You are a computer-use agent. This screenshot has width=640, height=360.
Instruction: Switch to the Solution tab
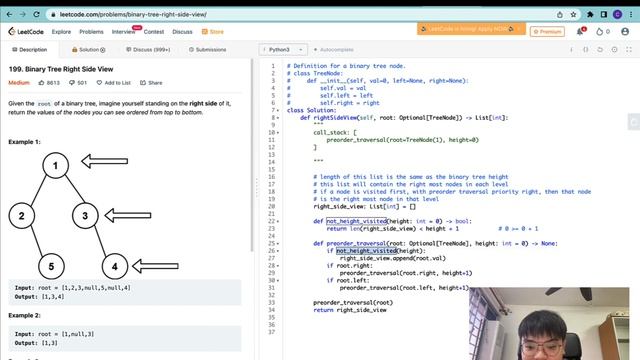(89, 49)
